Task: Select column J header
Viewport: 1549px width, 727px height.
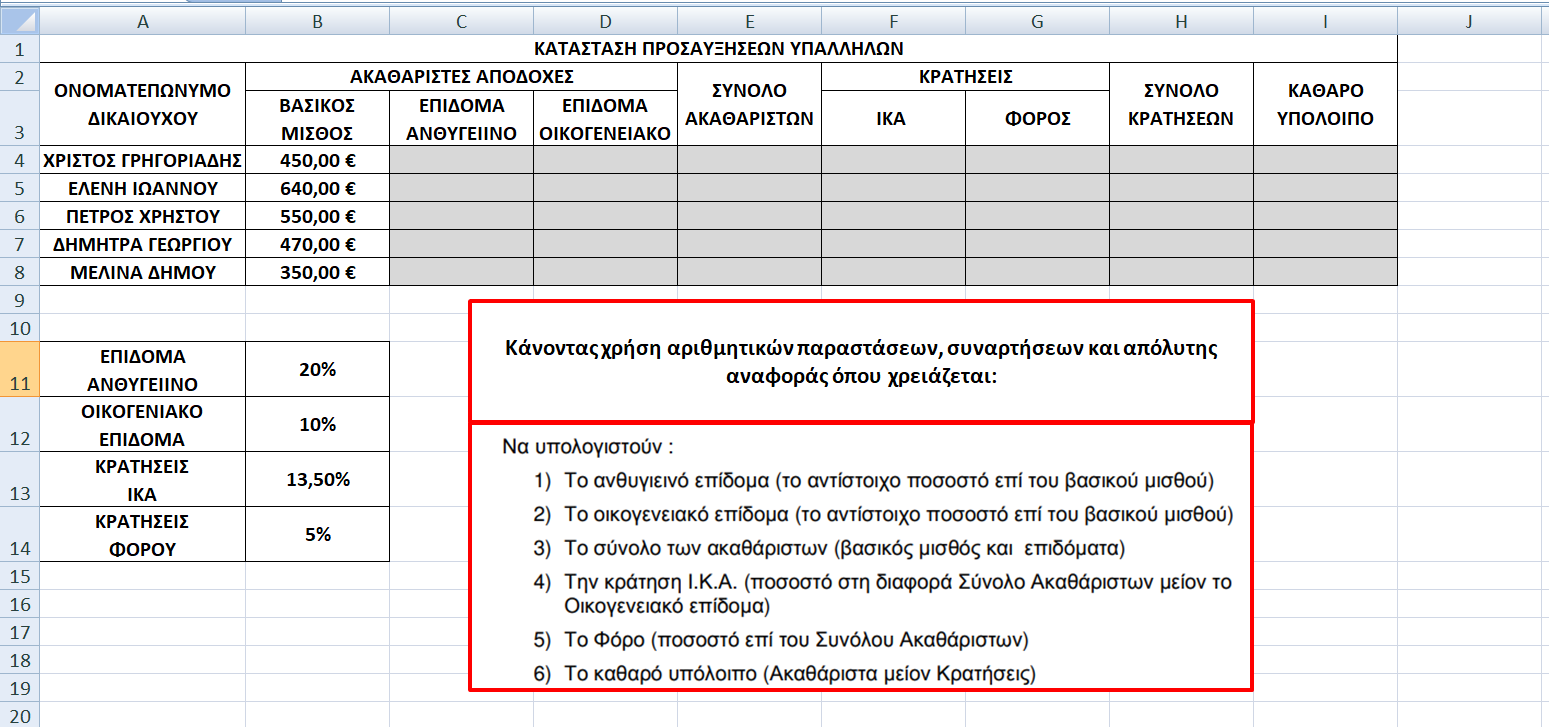Action: click(1468, 22)
